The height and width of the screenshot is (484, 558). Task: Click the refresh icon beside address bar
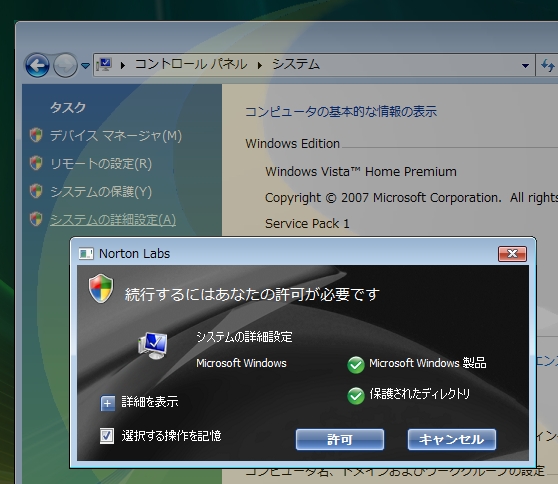click(547, 65)
